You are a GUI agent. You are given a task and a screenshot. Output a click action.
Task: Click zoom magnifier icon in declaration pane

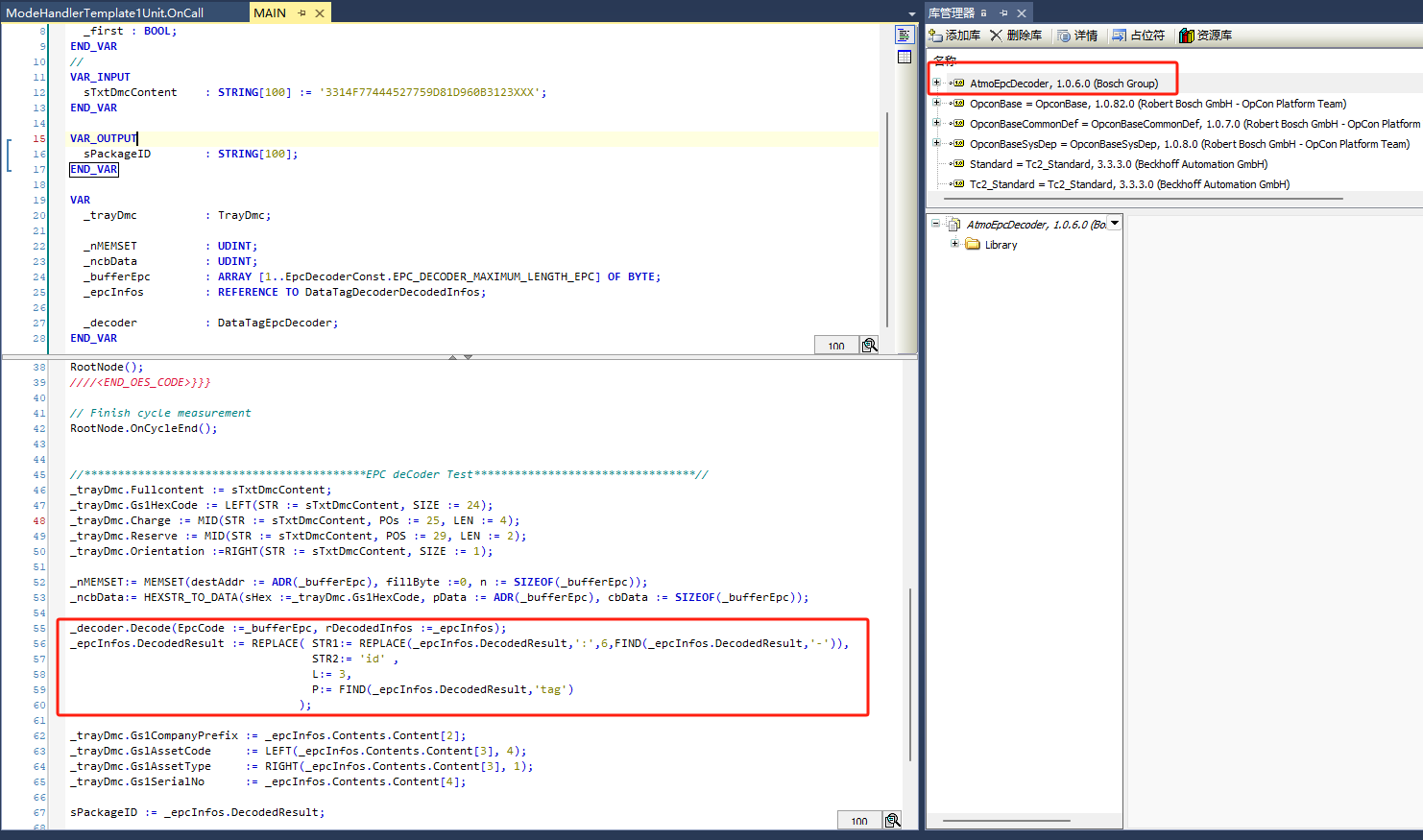[x=869, y=346]
